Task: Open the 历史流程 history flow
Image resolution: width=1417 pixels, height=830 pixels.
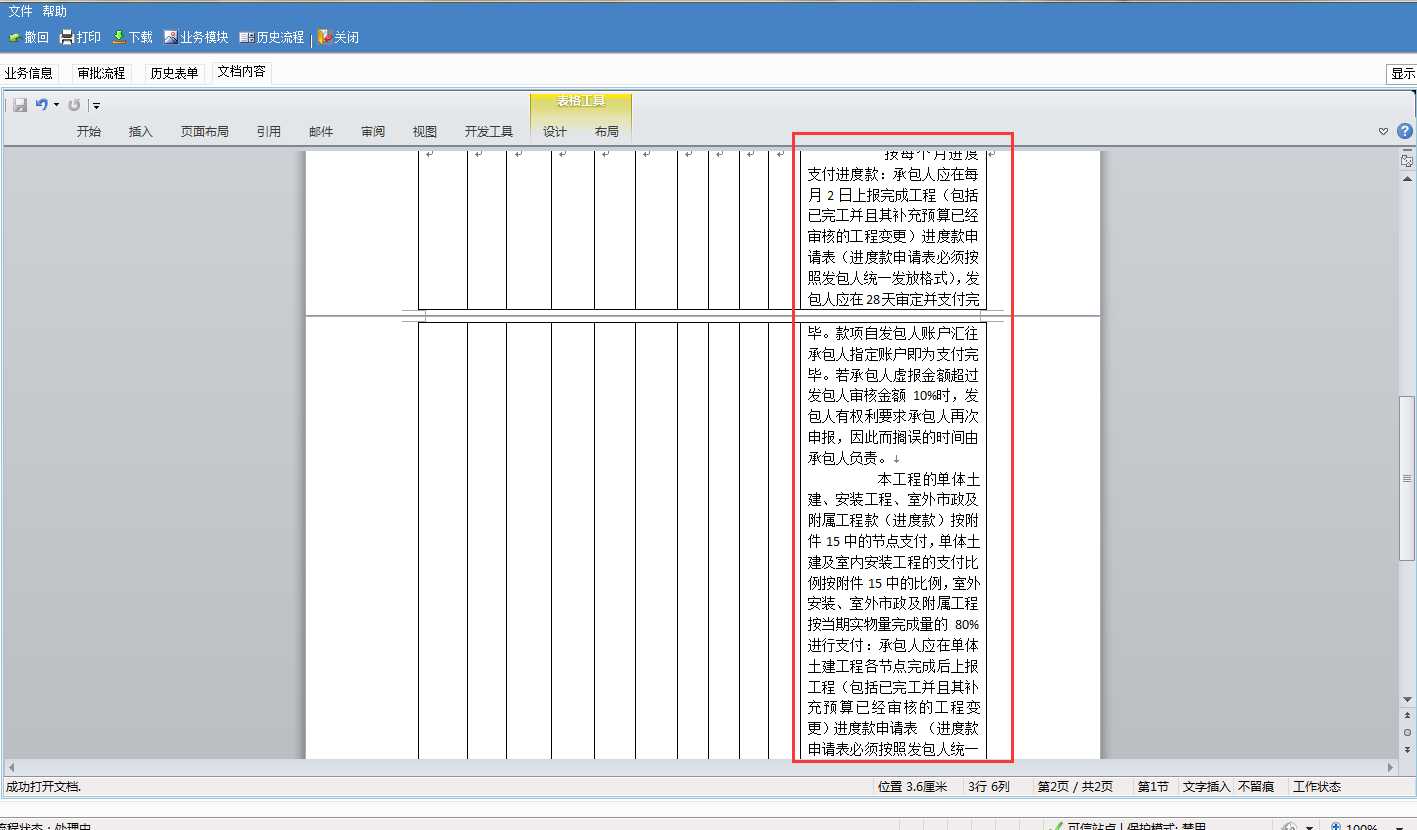Action: click(272, 37)
